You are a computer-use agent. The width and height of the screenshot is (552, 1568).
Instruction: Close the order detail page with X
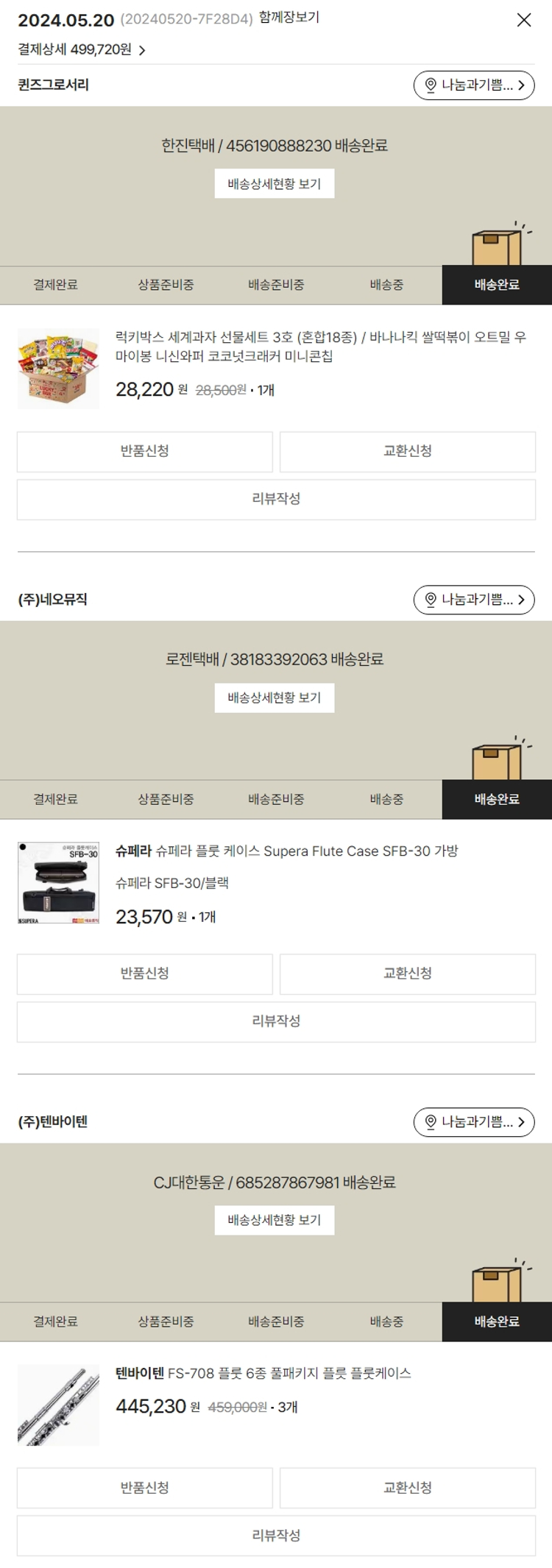524,20
